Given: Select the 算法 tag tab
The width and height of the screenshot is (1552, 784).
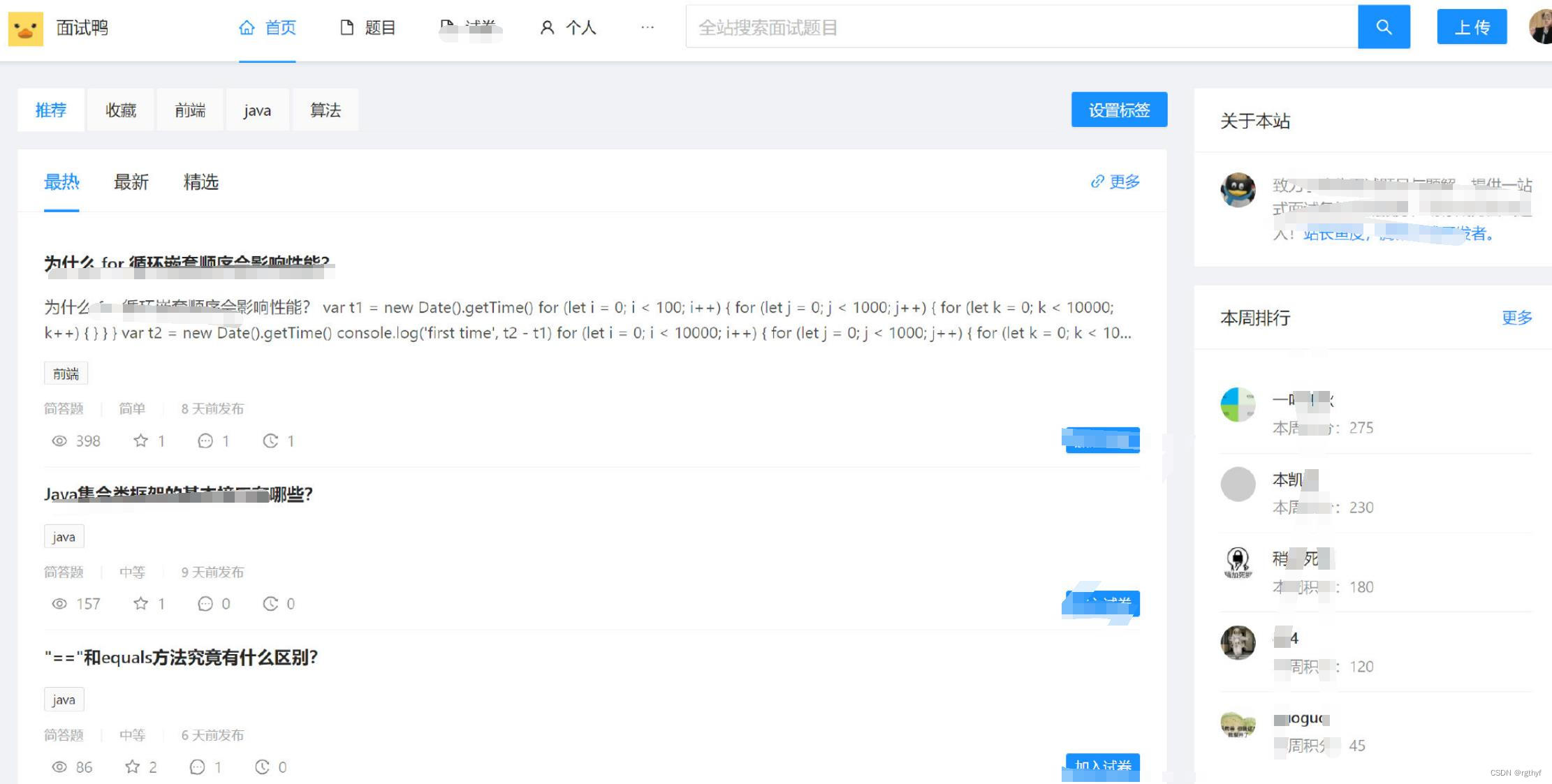Looking at the screenshot, I should point(325,110).
